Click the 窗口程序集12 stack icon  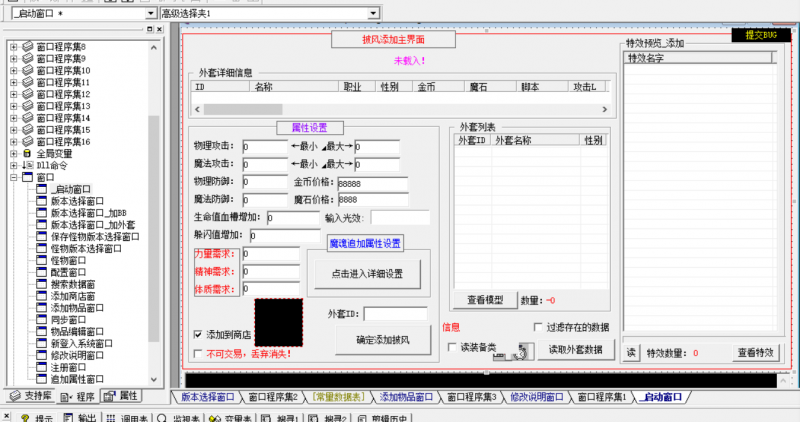pyautogui.click(x=28, y=94)
